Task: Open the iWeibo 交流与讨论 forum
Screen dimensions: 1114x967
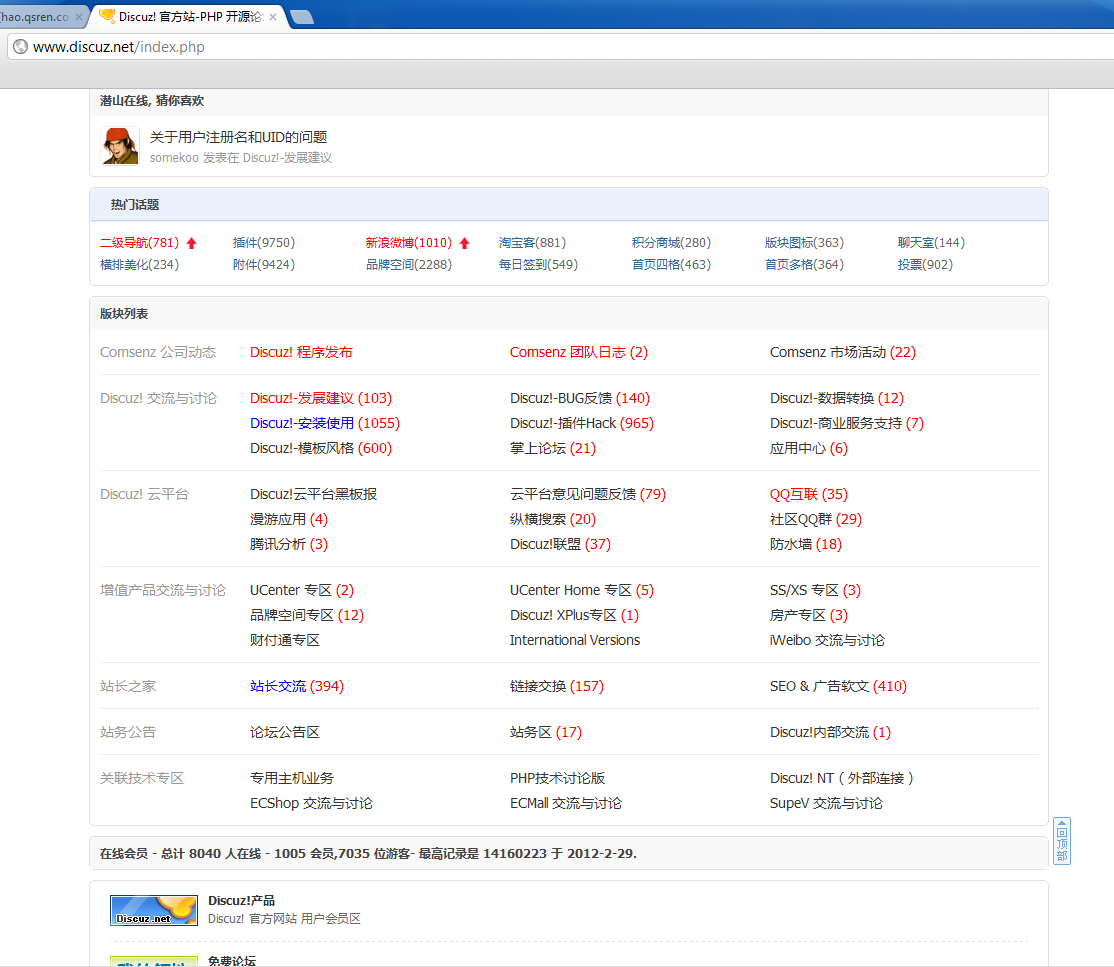Action: [827, 640]
